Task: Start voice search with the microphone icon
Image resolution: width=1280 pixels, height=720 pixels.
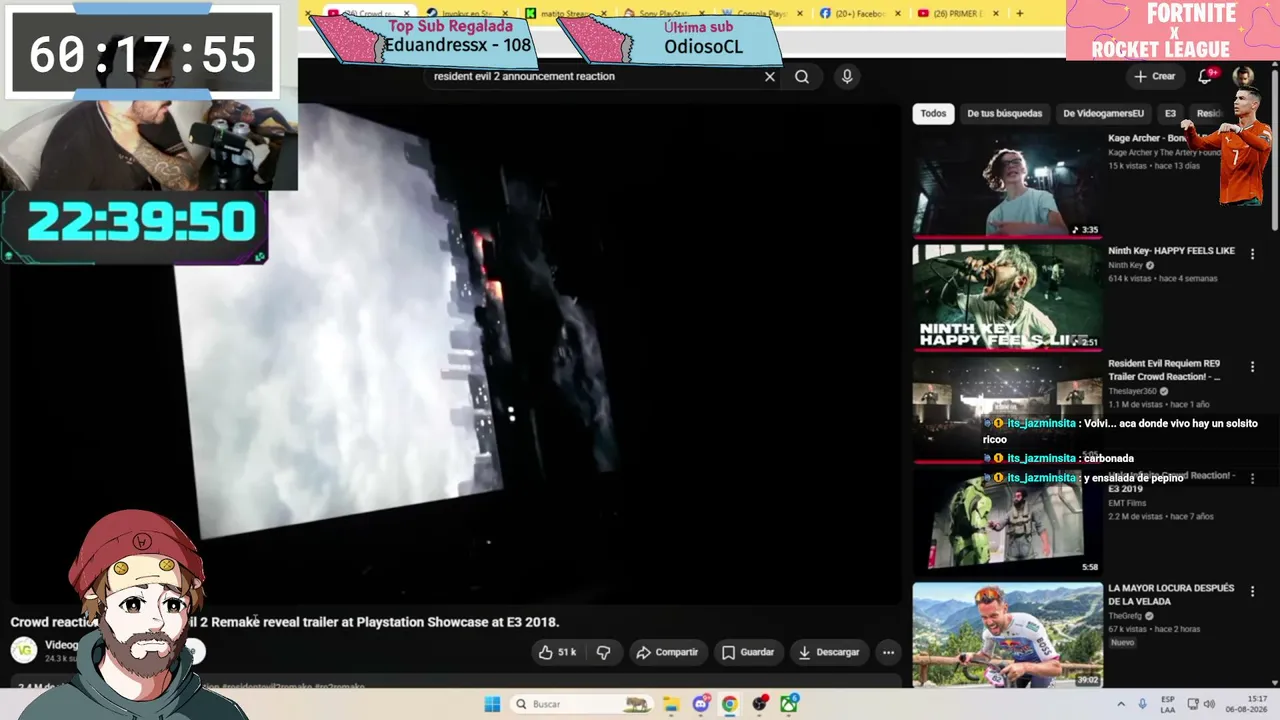Action: pyautogui.click(x=847, y=76)
